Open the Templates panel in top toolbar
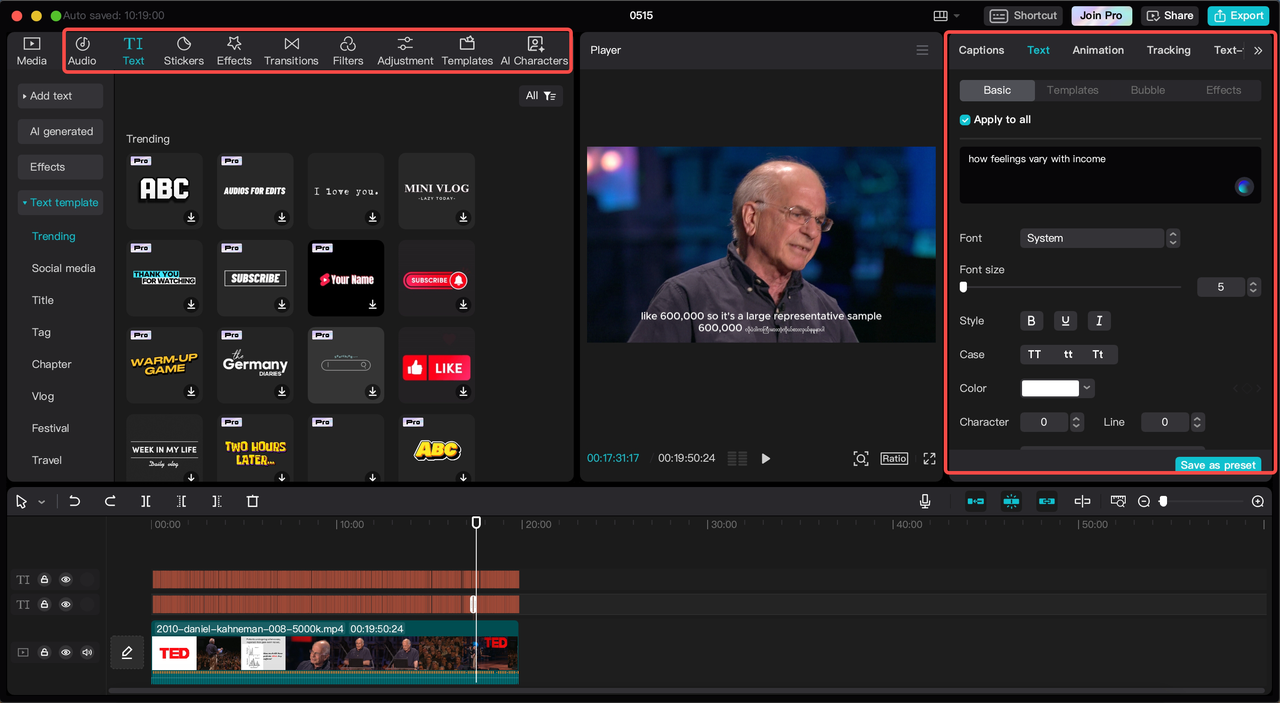The width and height of the screenshot is (1280, 703). coord(467,51)
